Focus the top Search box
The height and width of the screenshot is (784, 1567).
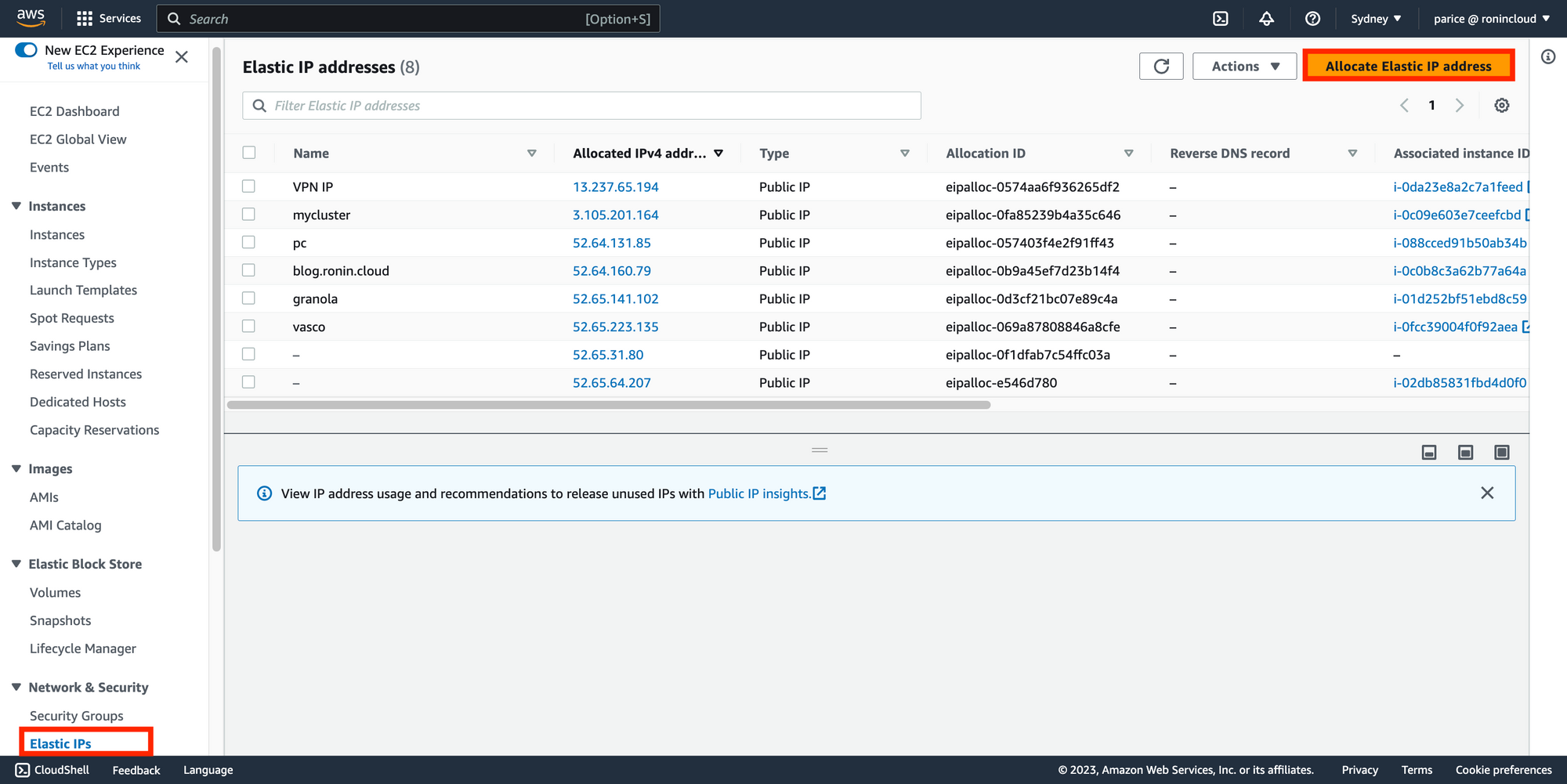click(x=408, y=19)
